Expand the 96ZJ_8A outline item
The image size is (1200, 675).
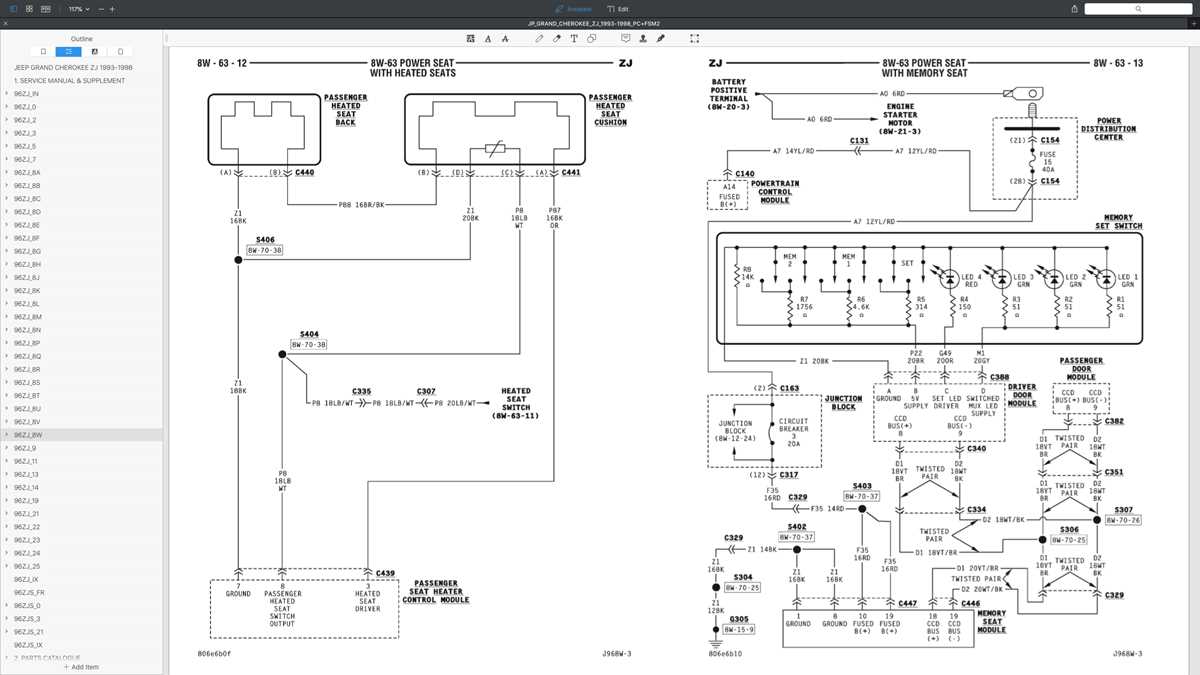tap(6, 172)
